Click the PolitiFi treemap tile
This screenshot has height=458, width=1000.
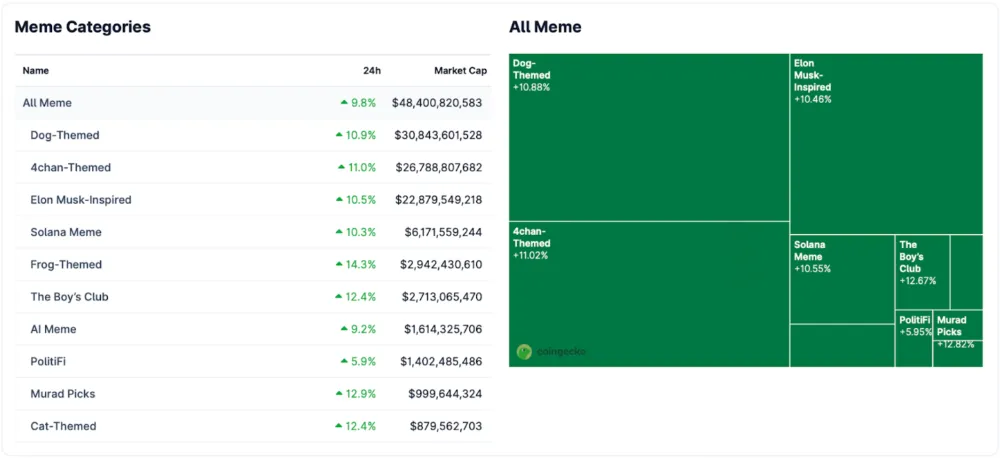point(913,339)
